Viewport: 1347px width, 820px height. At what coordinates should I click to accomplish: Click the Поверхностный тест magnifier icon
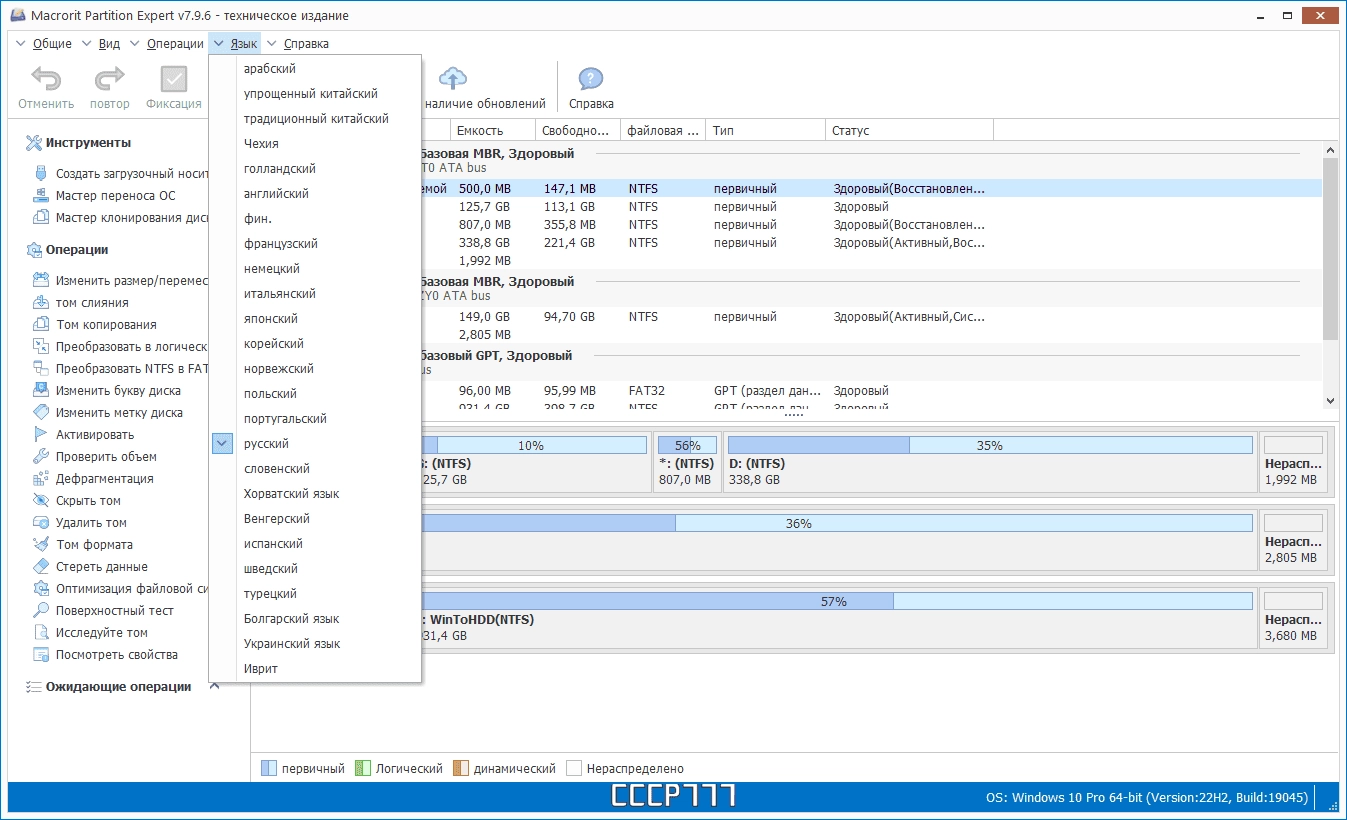tap(41, 611)
